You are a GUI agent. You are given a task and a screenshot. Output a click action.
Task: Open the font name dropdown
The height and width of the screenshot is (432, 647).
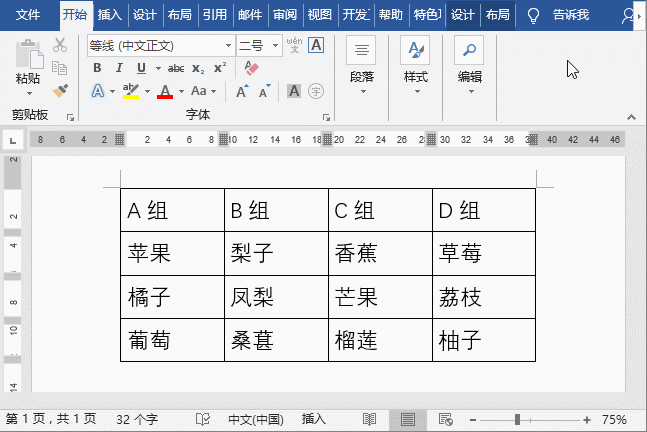(x=160, y=45)
